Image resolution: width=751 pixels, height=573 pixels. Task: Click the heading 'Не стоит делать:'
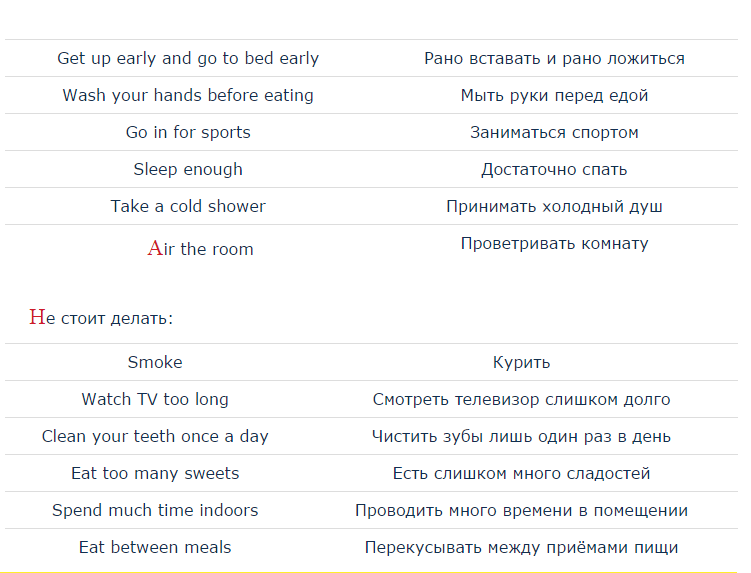click(x=101, y=318)
